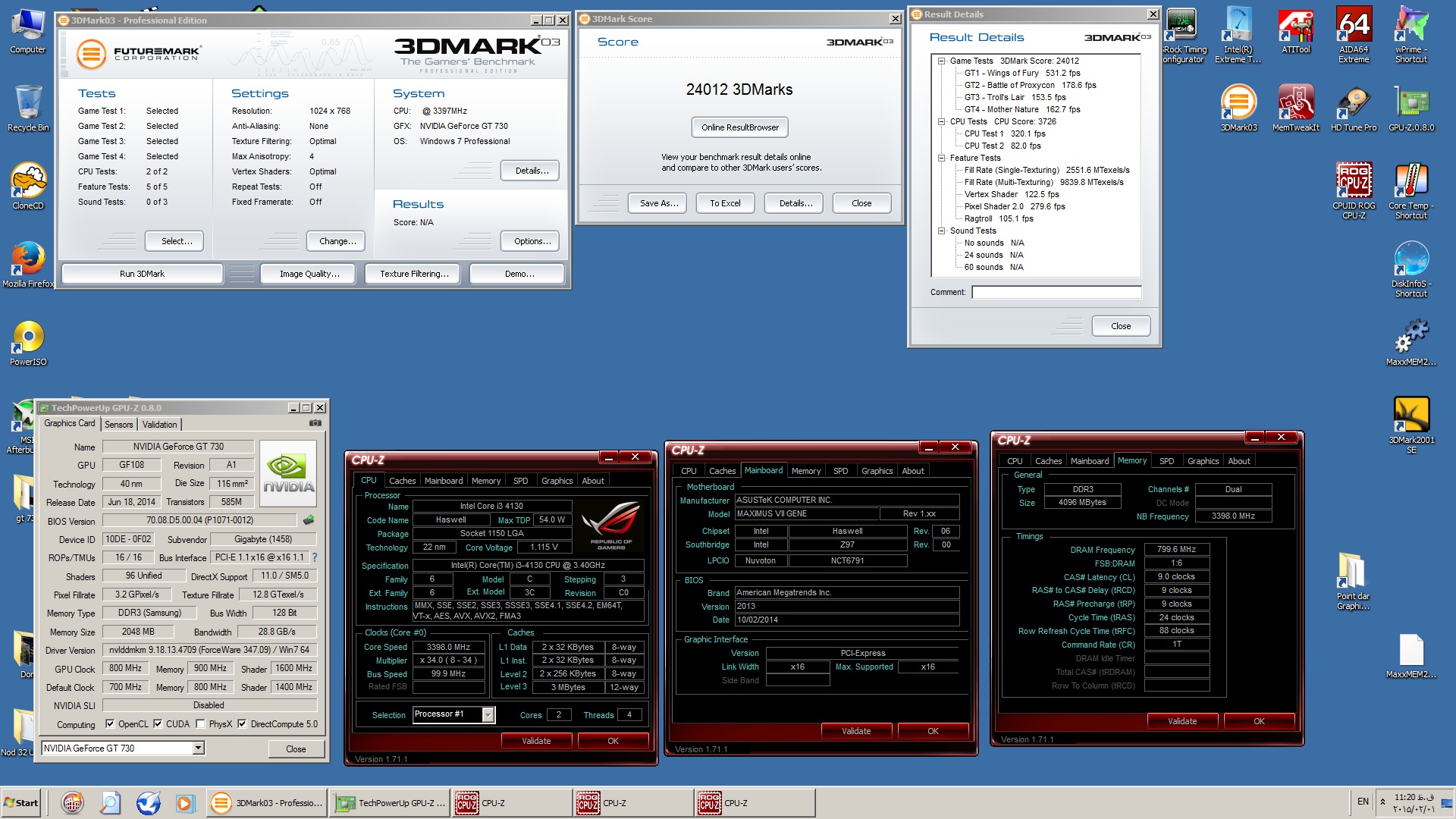Image resolution: width=1456 pixels, height=819 pixels.
Task: Open the Mozilla Firefox desktop icon
Action: pos(28,264)
